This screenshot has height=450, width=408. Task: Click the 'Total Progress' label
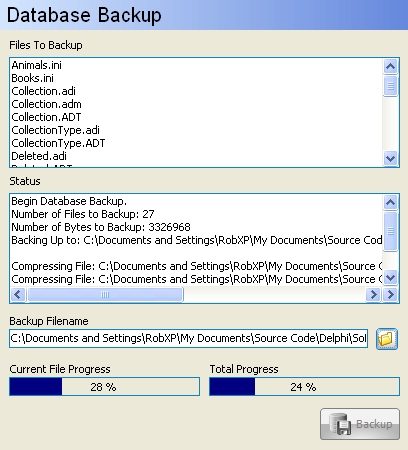pyautogui.click(x=244, y=369)
